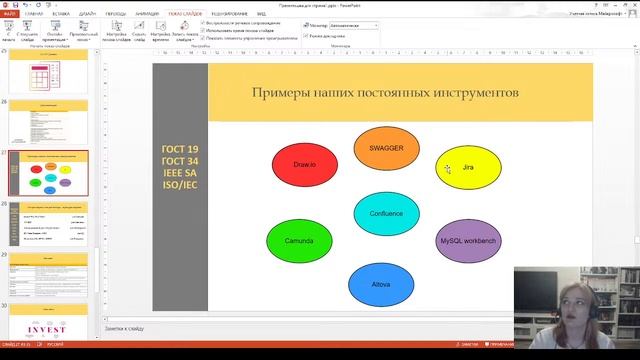Click the ГОСТ 19 sidebar text block

(x=180, y=167)
